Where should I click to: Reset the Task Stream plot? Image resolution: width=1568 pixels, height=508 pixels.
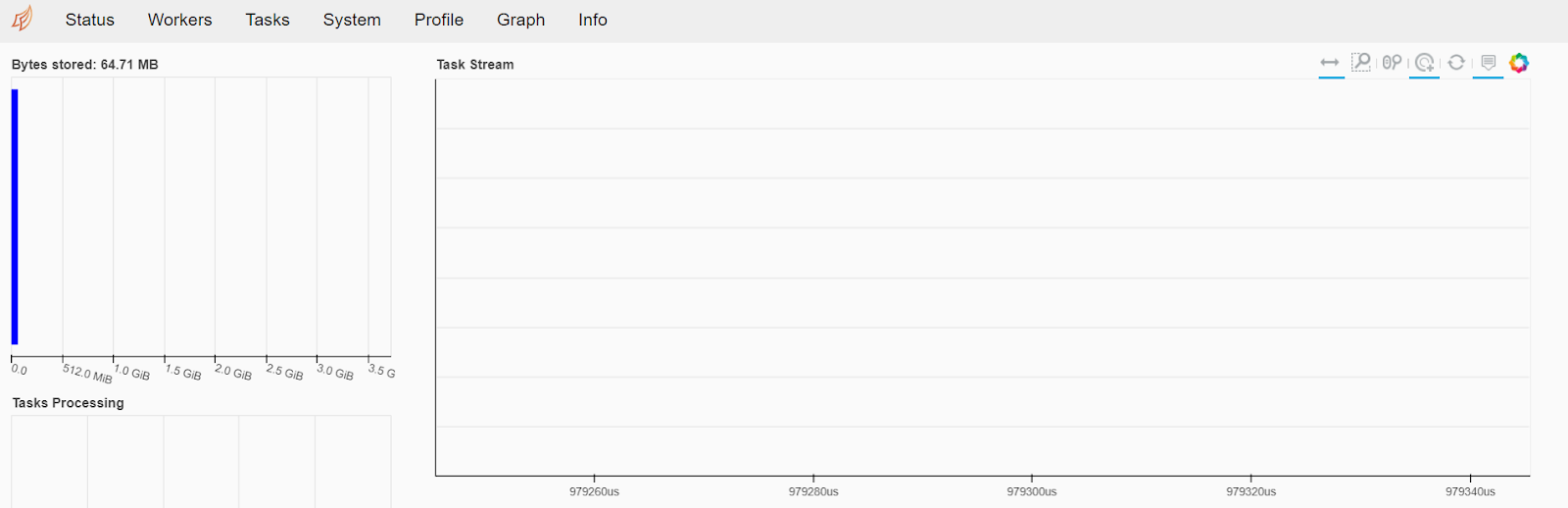tap(1456, 63)
